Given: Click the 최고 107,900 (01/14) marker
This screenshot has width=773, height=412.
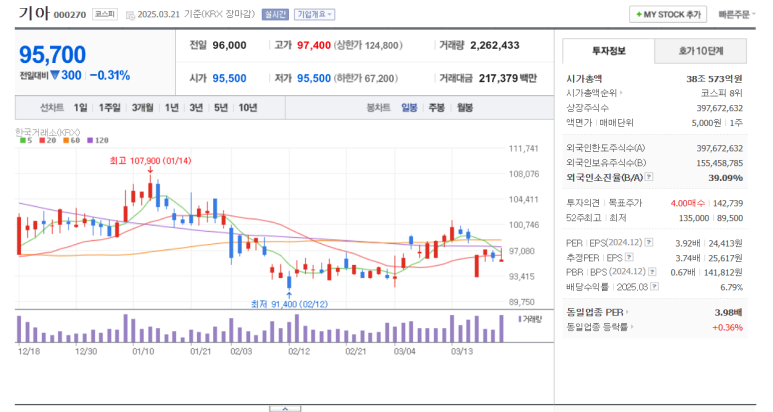Looking at the screenshot, I should pyautogui.click(x=150, y=161).
